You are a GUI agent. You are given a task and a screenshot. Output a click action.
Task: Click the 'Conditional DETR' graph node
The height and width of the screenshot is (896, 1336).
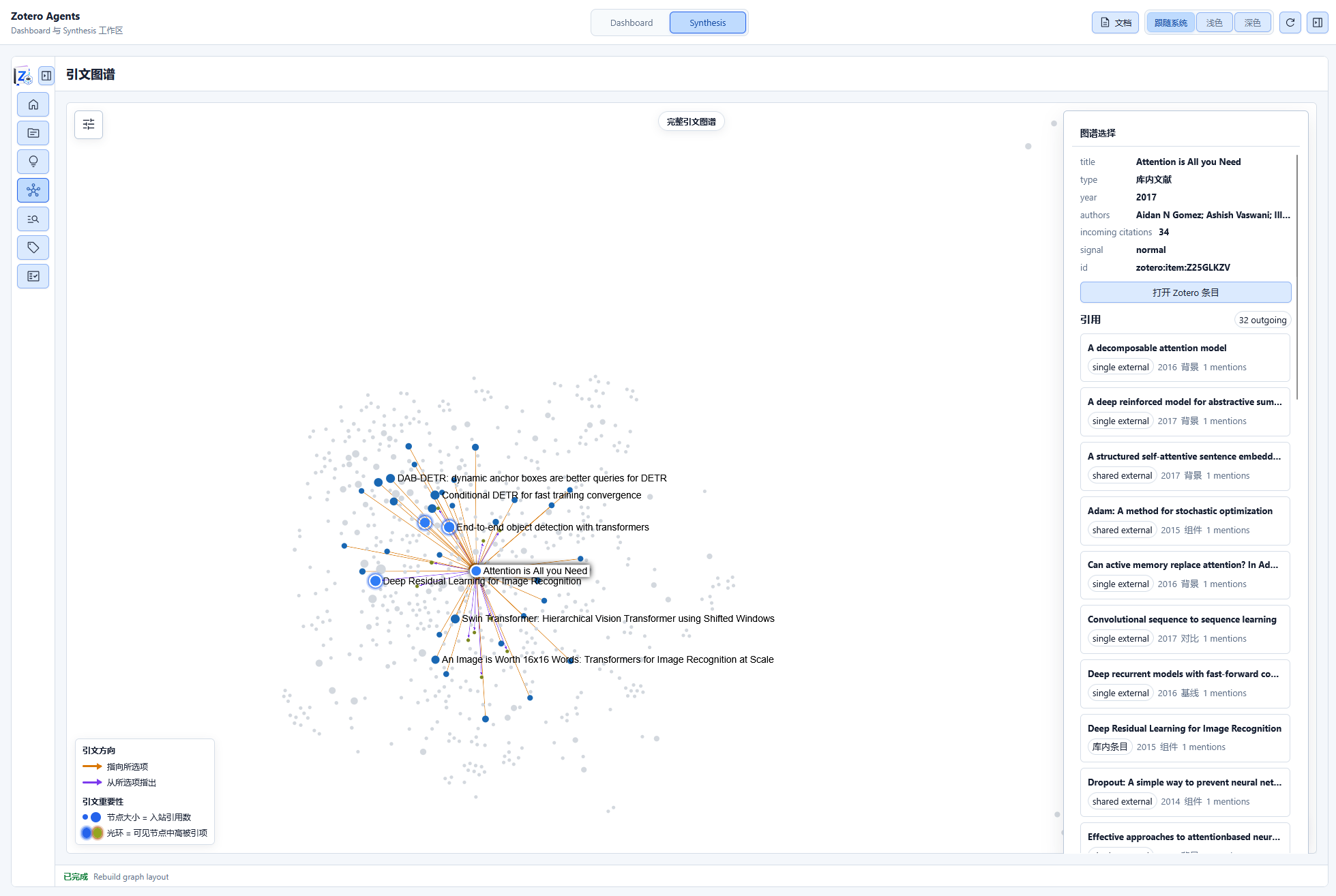point(434,495)
